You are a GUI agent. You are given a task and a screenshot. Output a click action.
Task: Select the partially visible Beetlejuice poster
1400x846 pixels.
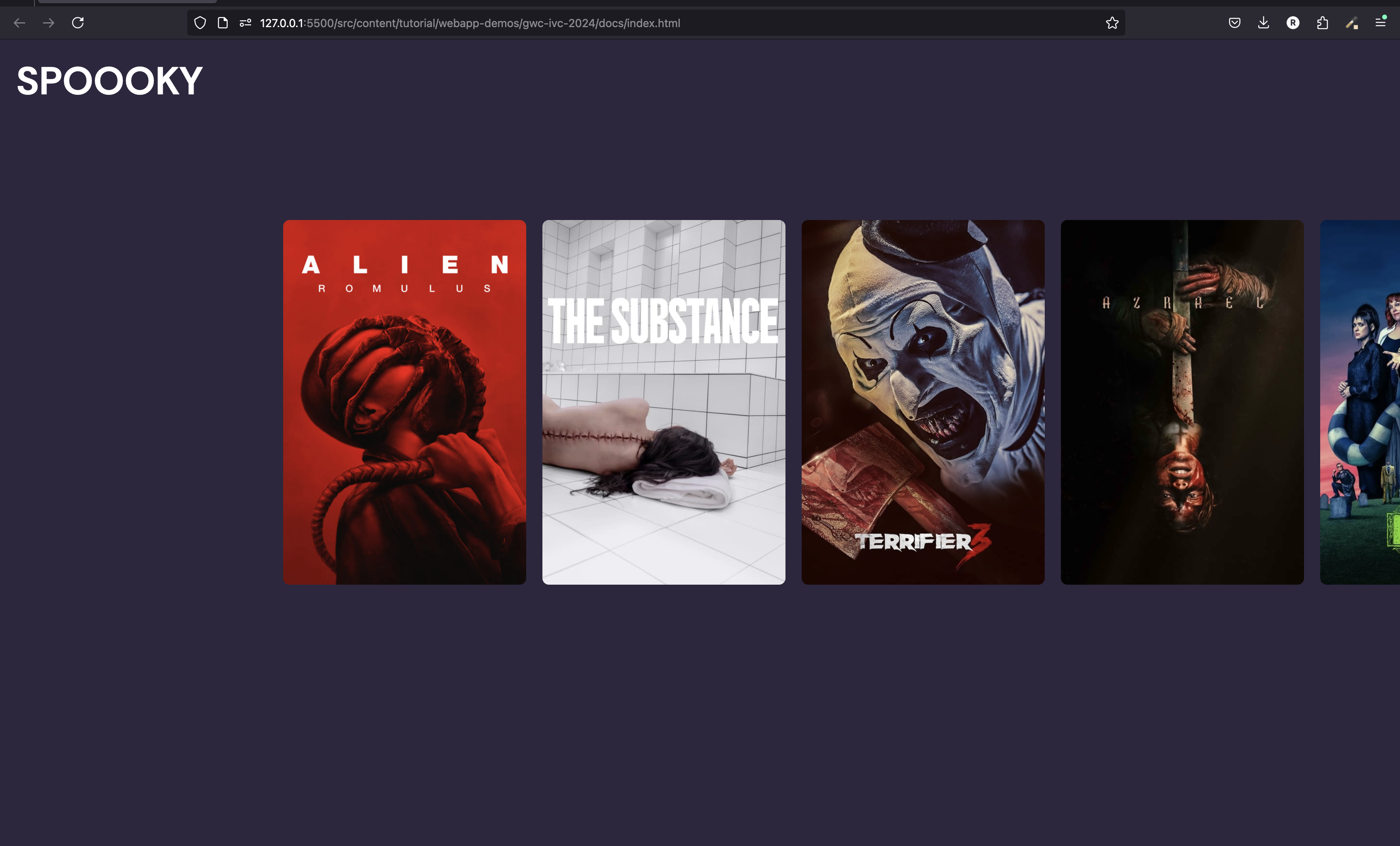(x=1360, y=402)
